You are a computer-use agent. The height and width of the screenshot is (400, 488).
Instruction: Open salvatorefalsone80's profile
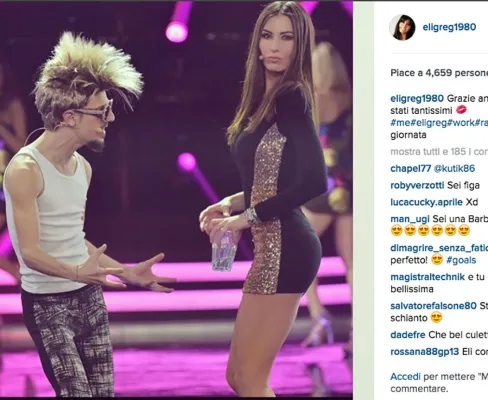tap(433, 306)
